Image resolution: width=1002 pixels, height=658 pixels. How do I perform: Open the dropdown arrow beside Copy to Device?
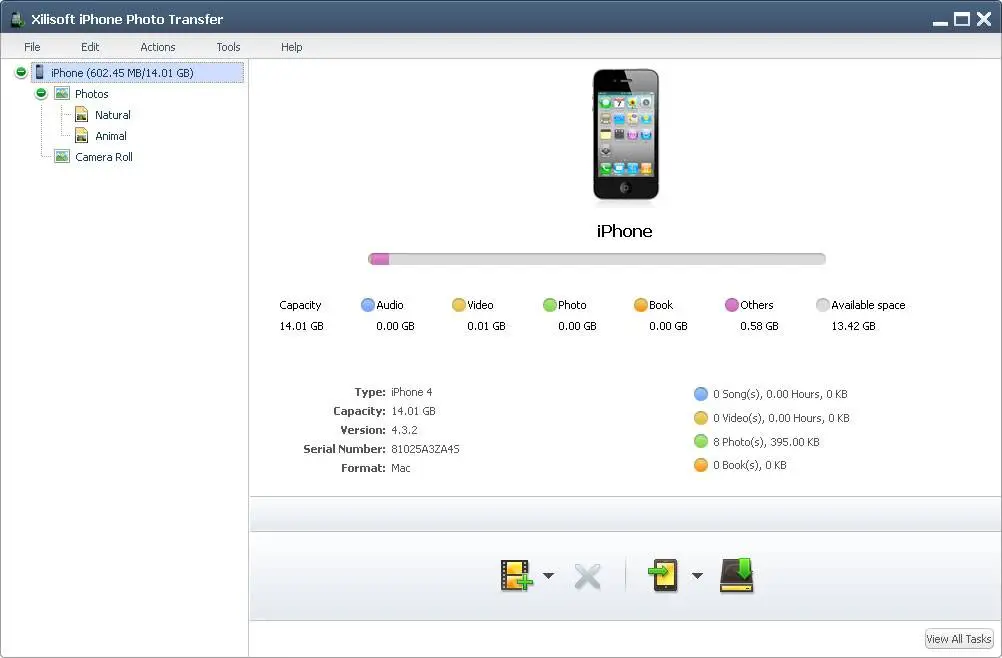(x=697, y=576)
